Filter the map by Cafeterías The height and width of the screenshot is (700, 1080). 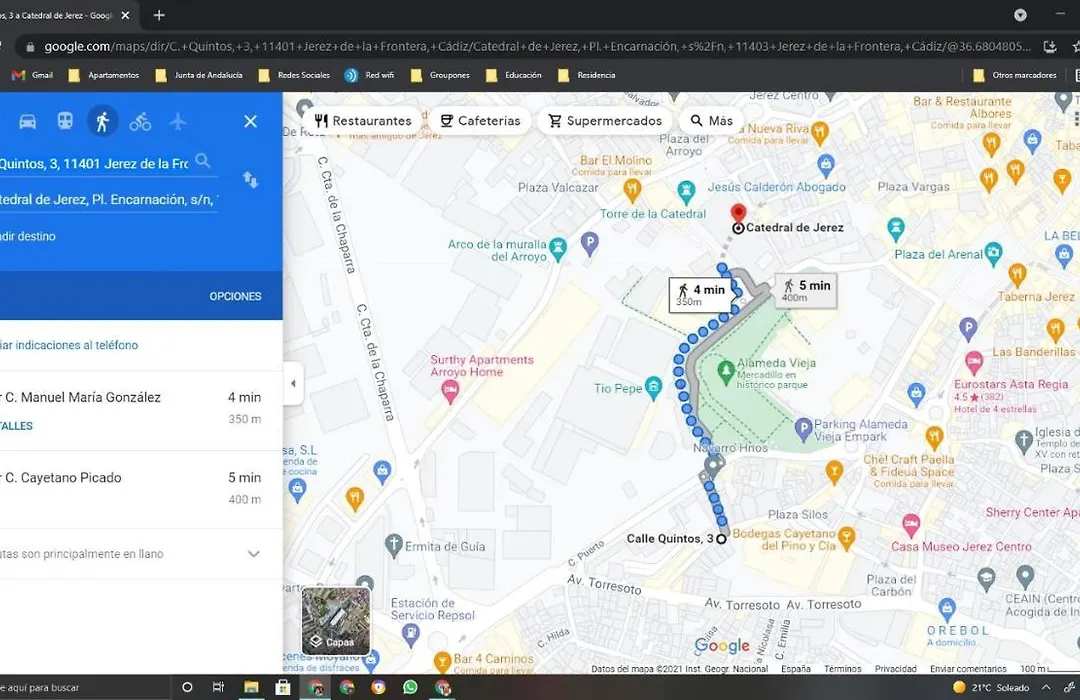click(480, 121)
